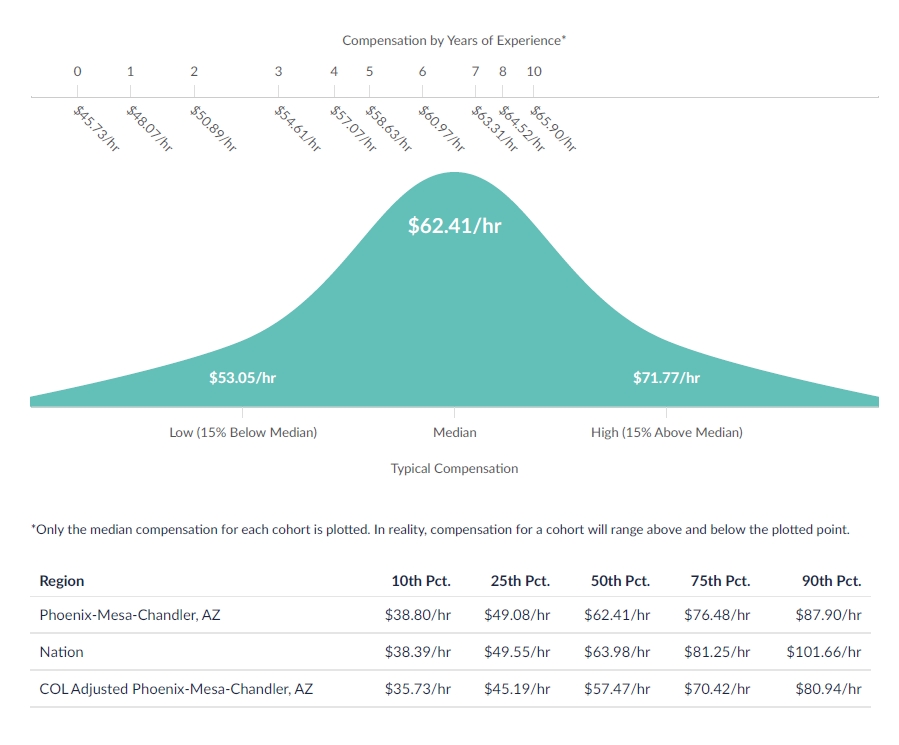Click the 6 years experience marker
This screenshot has width=899, height=745.
(x=423, y=71)
